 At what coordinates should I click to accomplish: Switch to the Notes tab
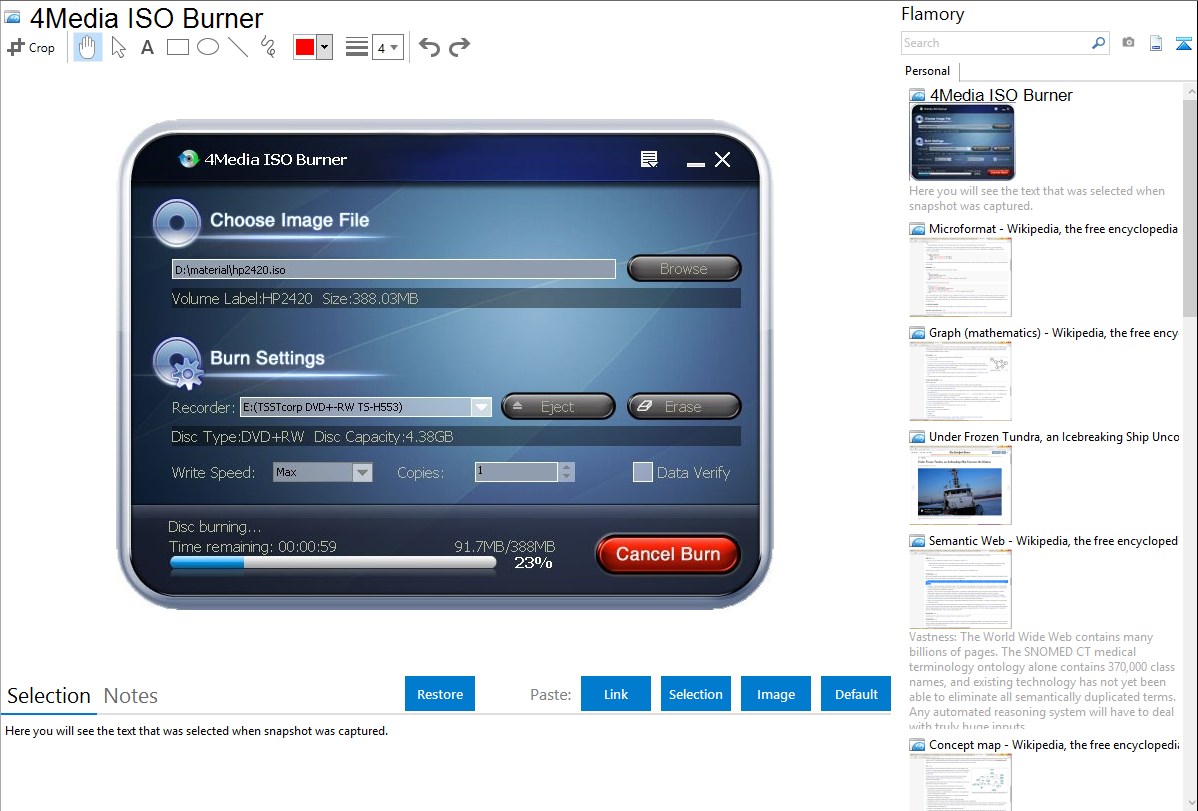(131, 696)
